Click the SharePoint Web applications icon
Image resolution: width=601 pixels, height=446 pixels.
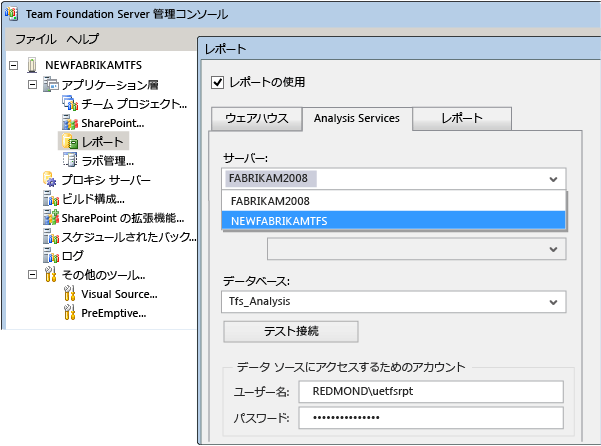click(x=70, y=123)
